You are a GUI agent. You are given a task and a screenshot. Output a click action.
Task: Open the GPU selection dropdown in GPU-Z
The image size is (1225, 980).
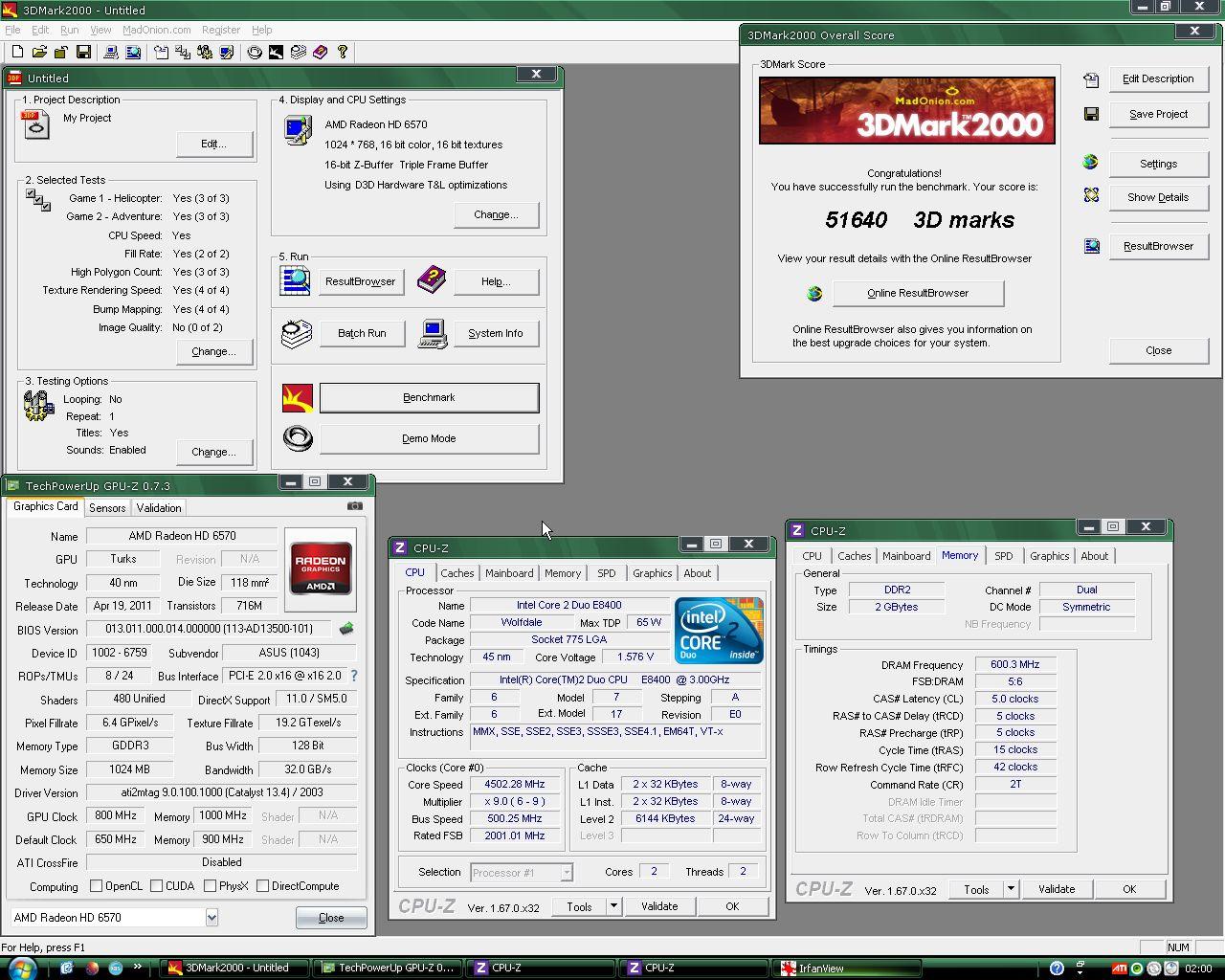click(x=212, y=918)
